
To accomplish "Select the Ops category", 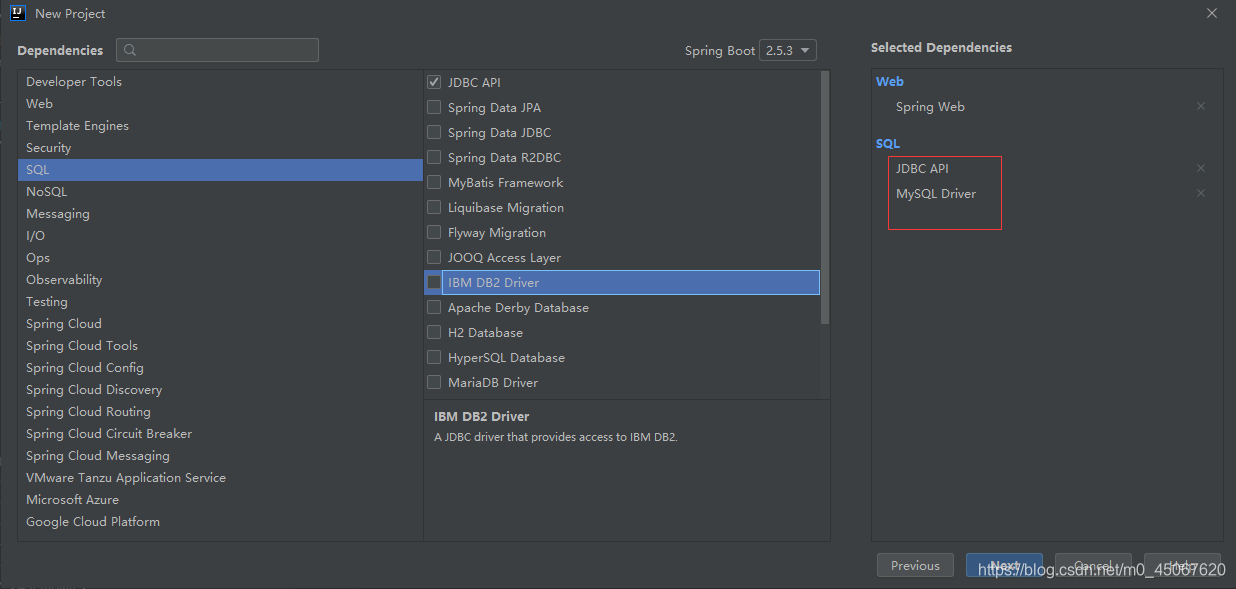I will (x=220, y=258).
